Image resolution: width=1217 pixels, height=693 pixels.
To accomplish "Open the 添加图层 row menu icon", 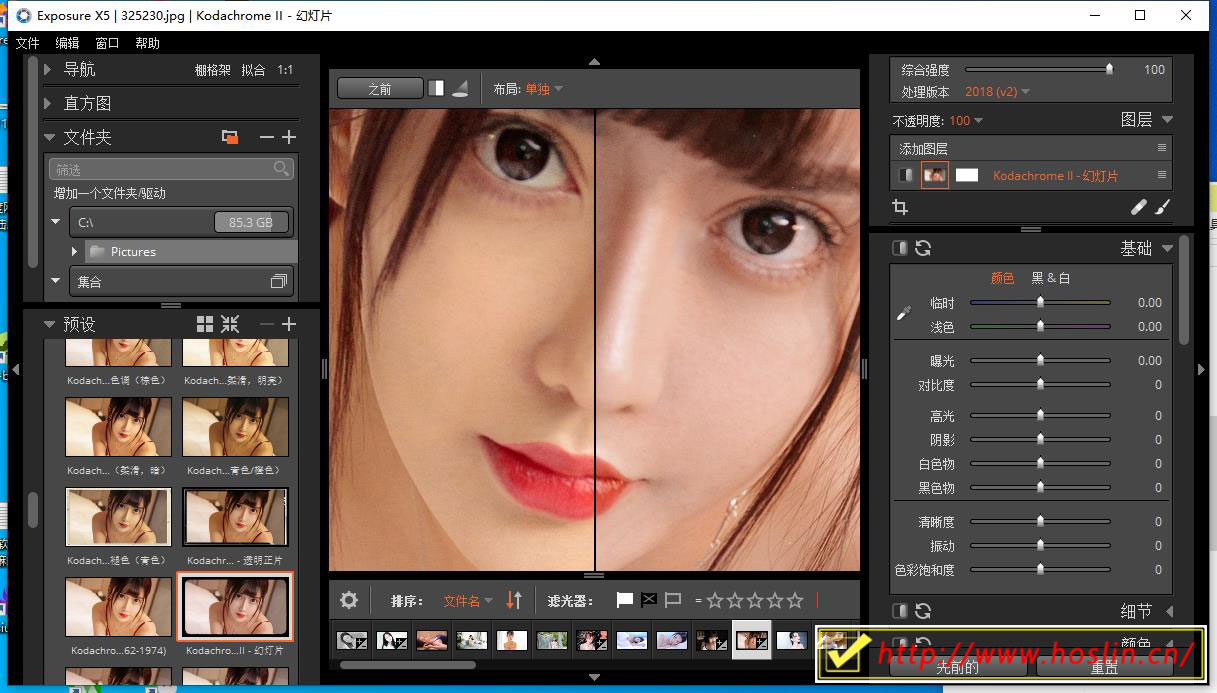I will (x=1162, y=148).
